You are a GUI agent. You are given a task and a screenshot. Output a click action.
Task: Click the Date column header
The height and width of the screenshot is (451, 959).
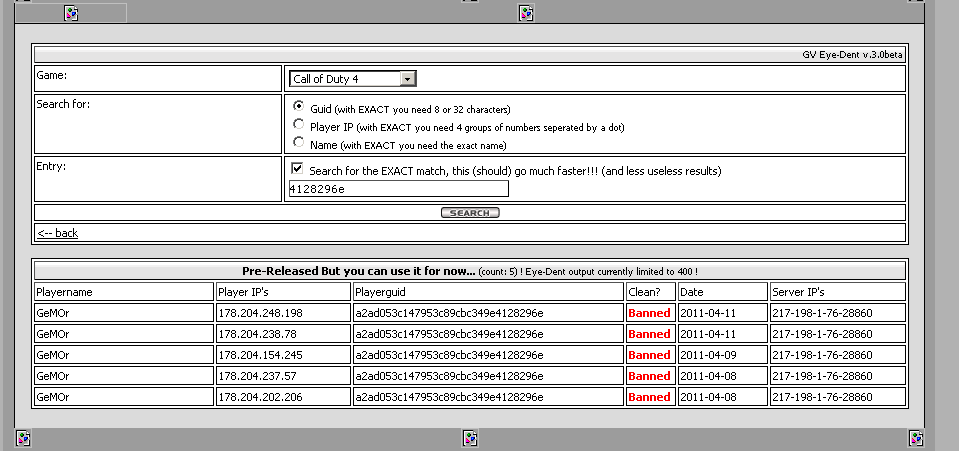[x=723, y=292]
